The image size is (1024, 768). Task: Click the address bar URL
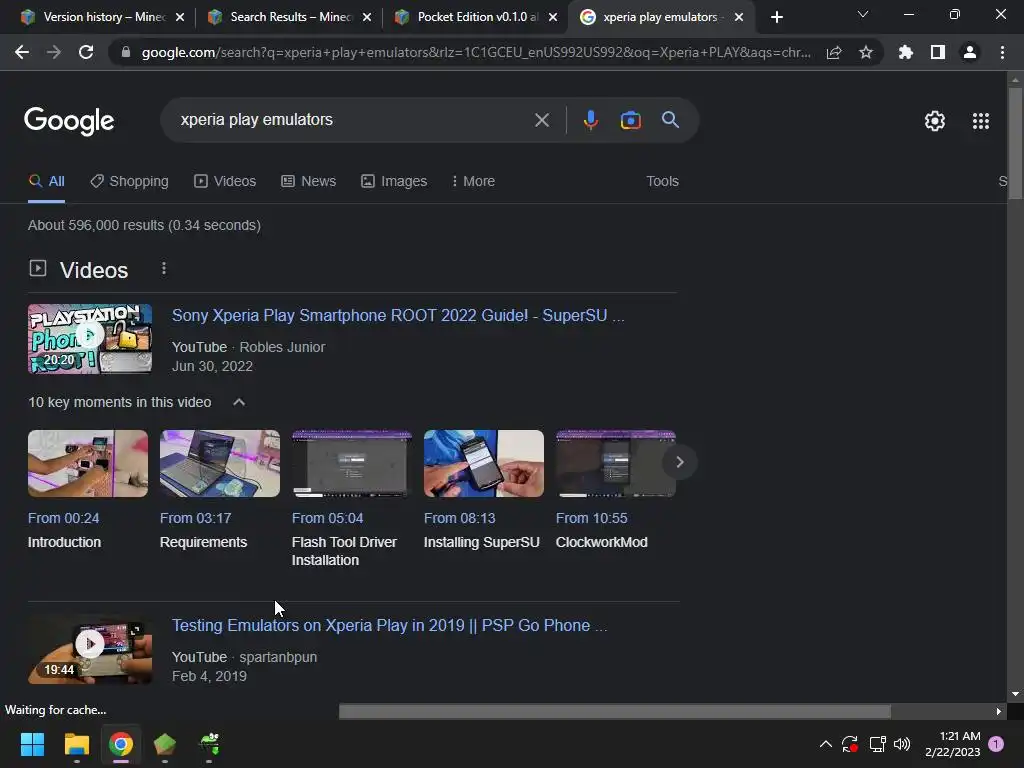point(476,52)
